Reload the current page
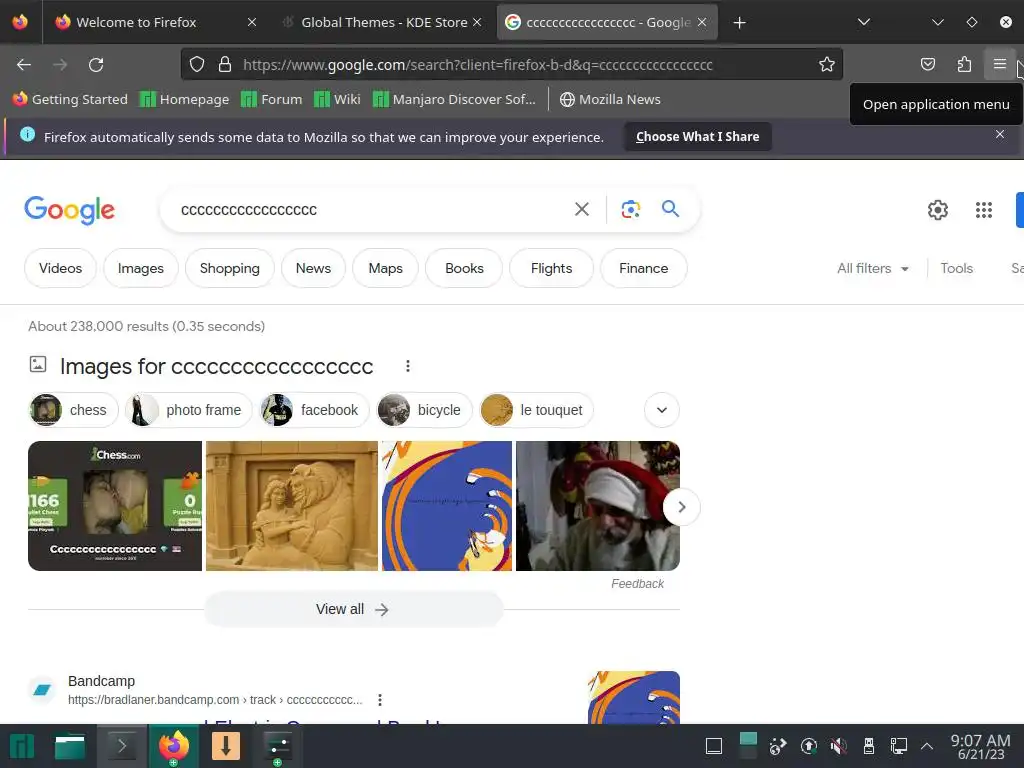 (x=96, y=65)
